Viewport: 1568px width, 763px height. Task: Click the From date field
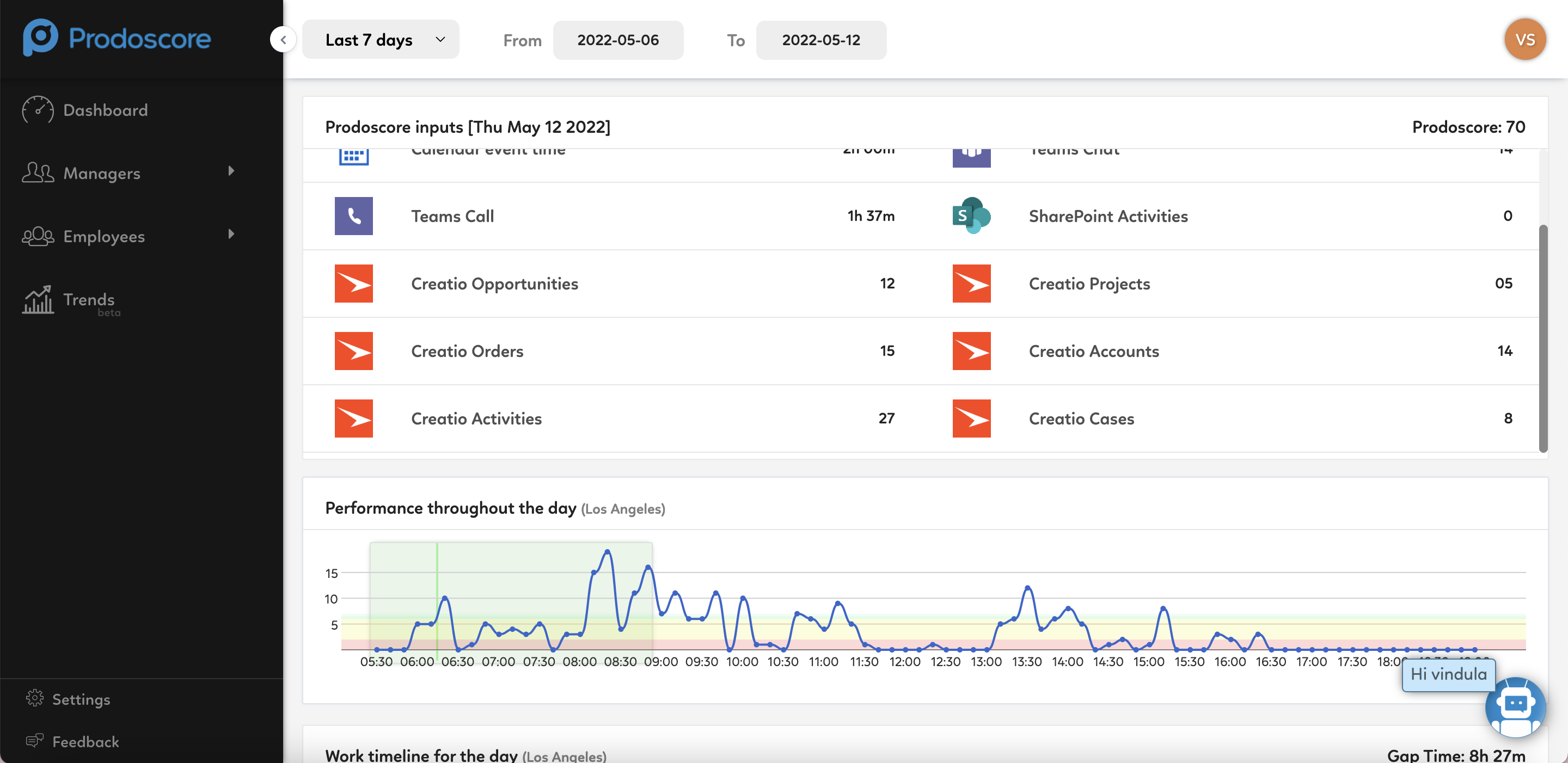[x=617, y=40]
